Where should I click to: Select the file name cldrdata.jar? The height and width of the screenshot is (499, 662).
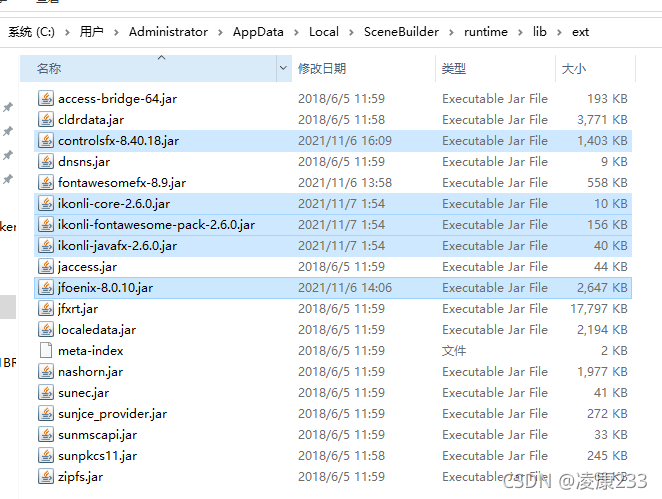tap(91, 120)
